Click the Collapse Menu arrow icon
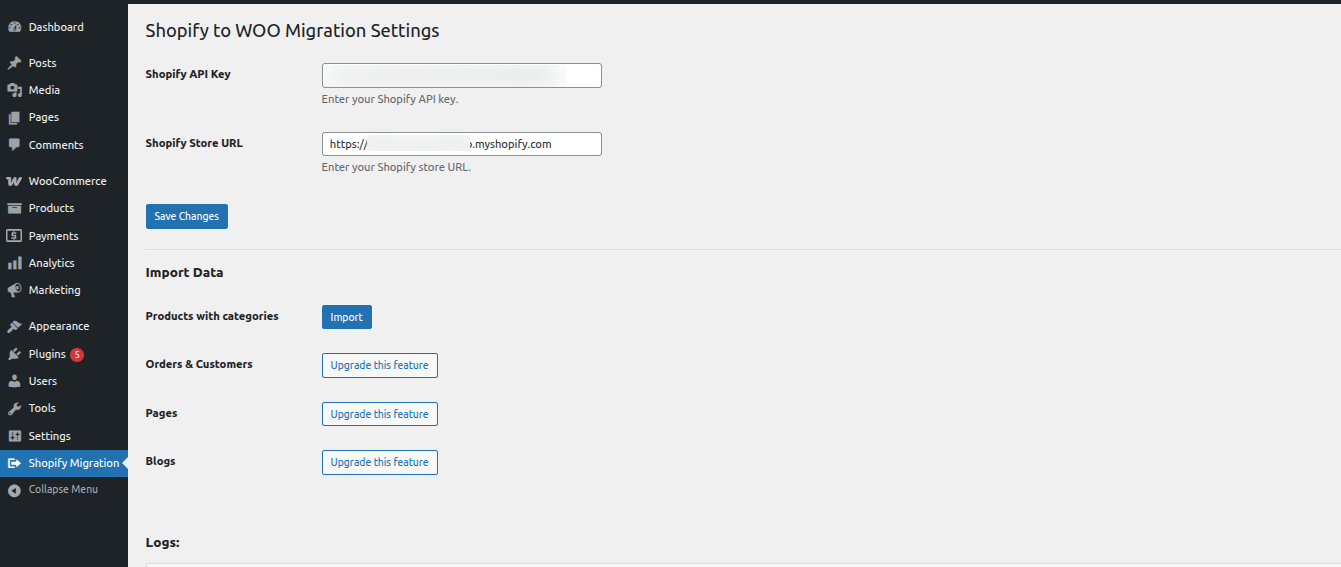 [x=14, y=490]
